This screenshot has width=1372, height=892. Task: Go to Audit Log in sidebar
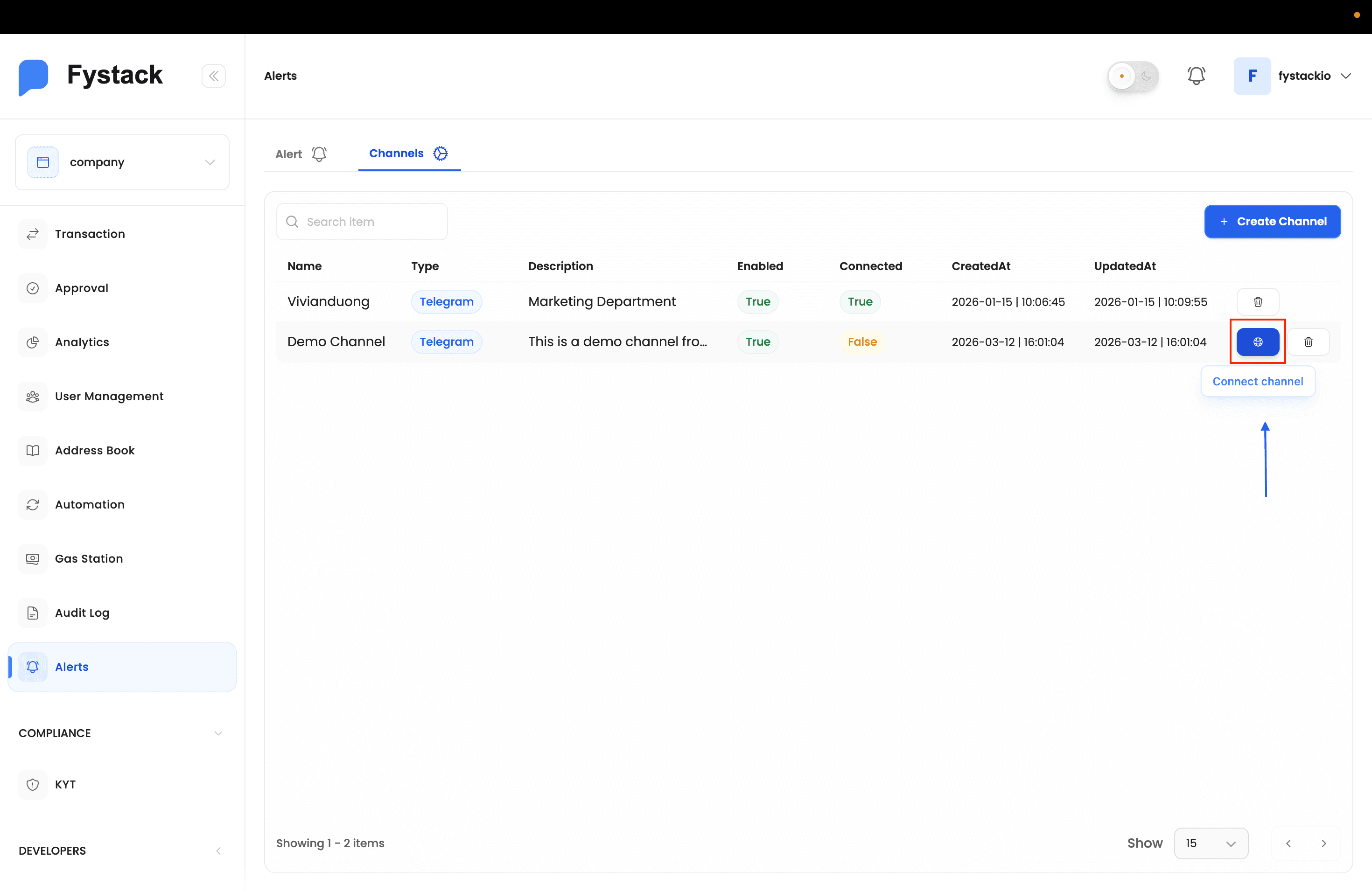coord(82,613)
